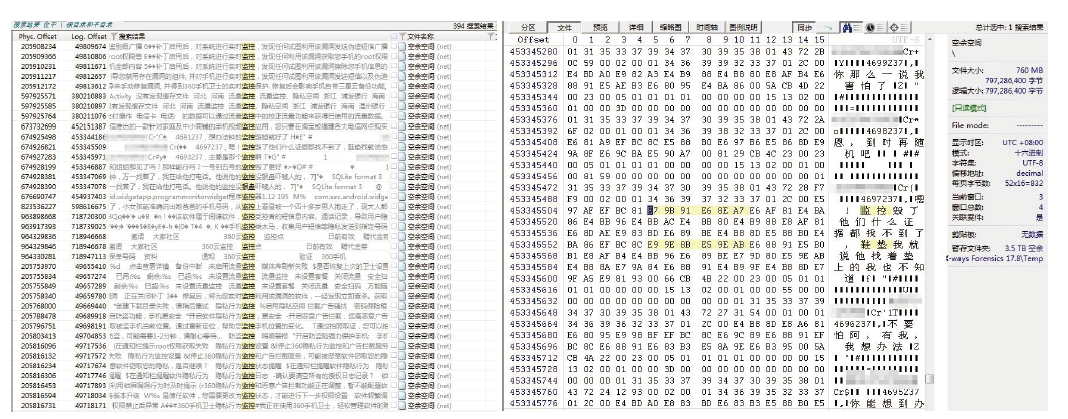Click the 每页字节数 52x16=832 value
Image resolution: width=1068 pixels, height=419 pixels.
coord(1023,183)
